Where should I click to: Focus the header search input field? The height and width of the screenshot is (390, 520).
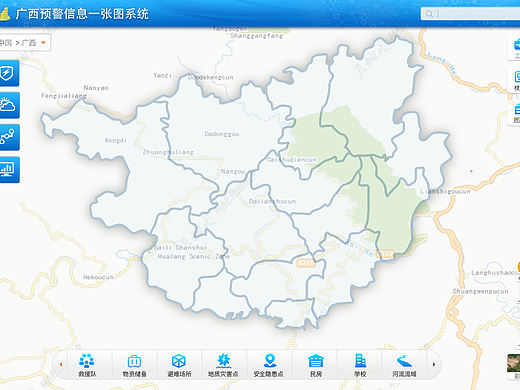(470, 14)
